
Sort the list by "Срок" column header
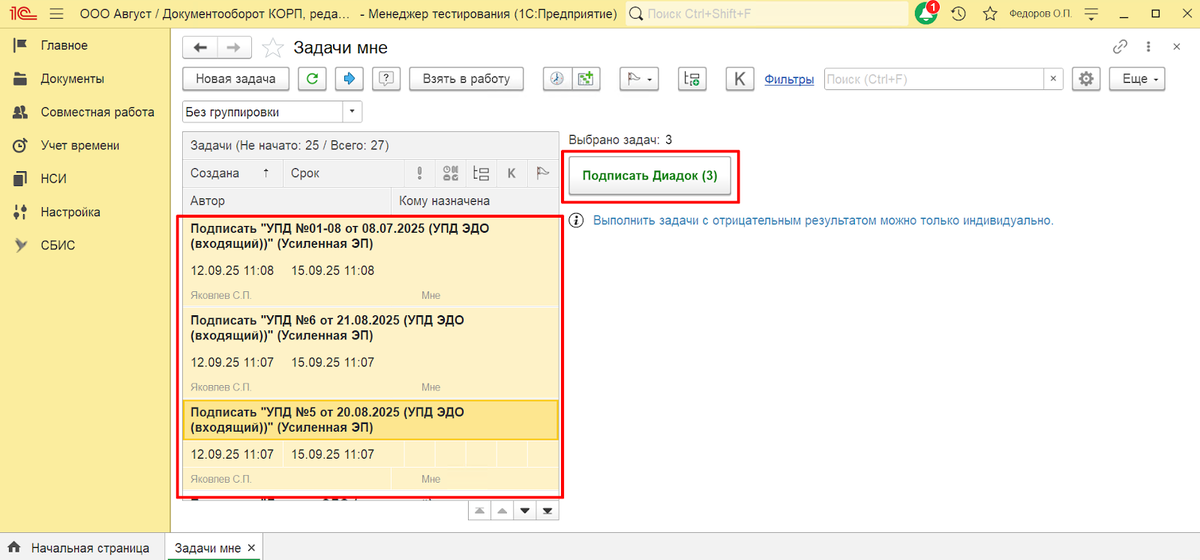(x=305, y=173)
